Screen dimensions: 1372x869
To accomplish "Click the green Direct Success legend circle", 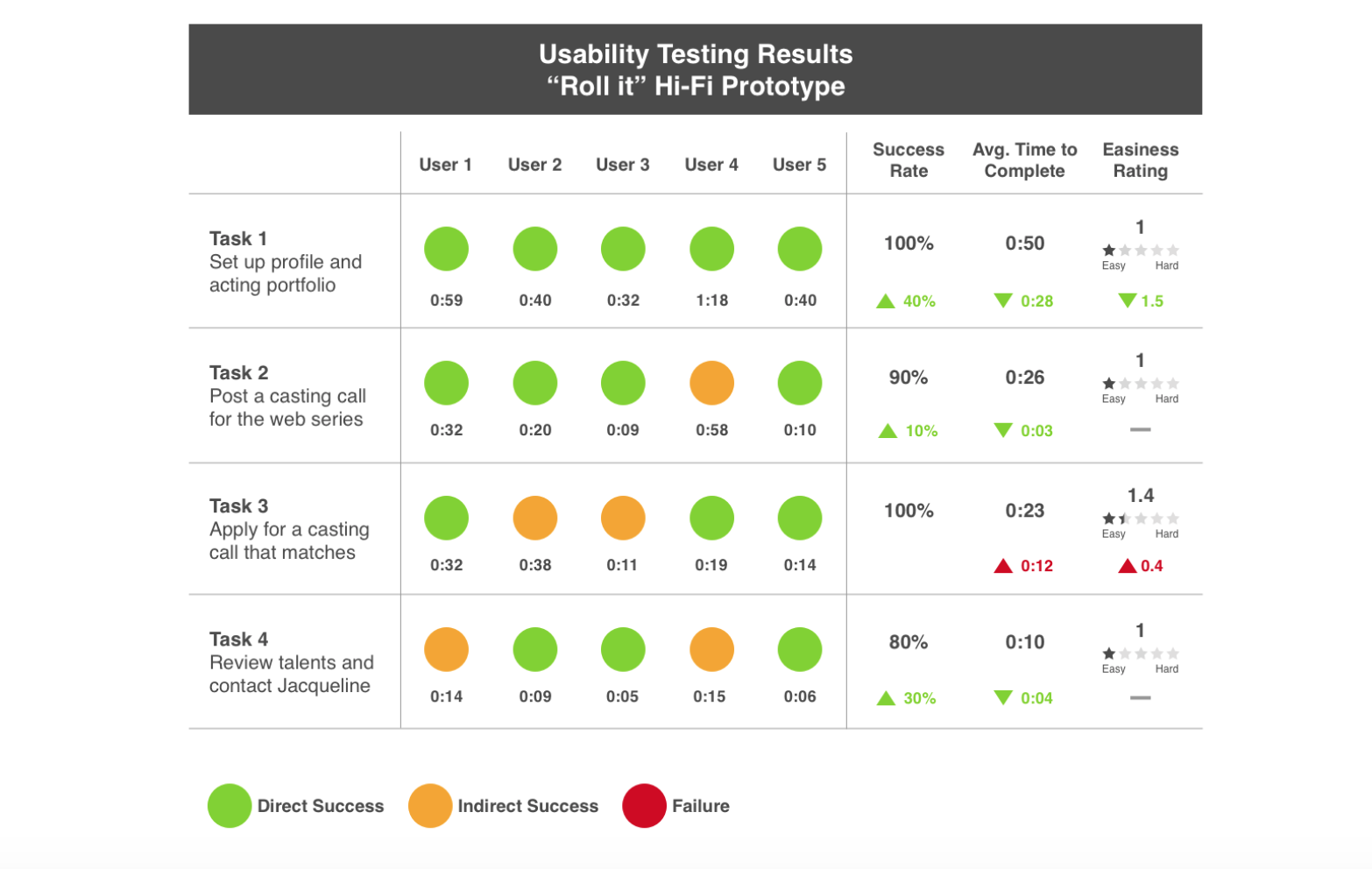I will click(x=230, y=806).
